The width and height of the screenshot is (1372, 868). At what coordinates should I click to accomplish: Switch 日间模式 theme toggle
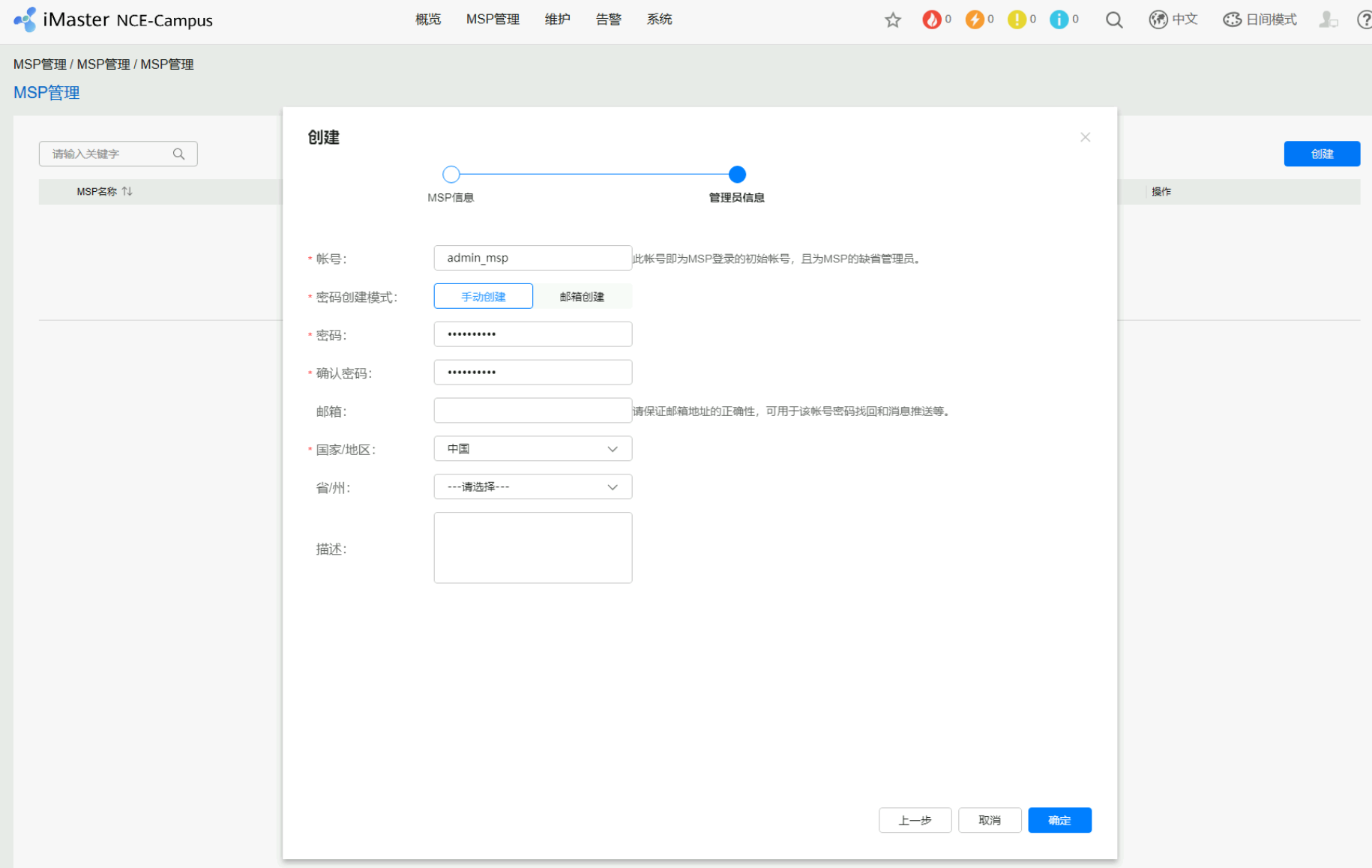click(x=1260, y=20)
